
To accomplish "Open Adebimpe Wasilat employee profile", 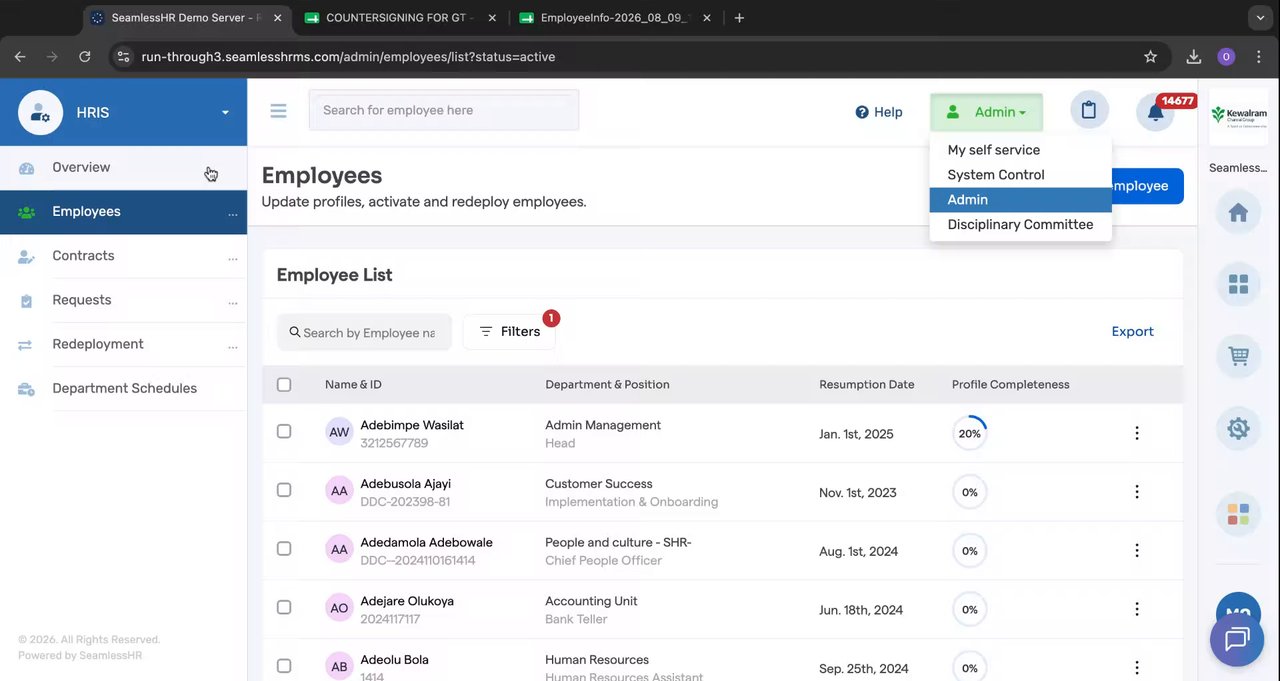I will 412,425.
